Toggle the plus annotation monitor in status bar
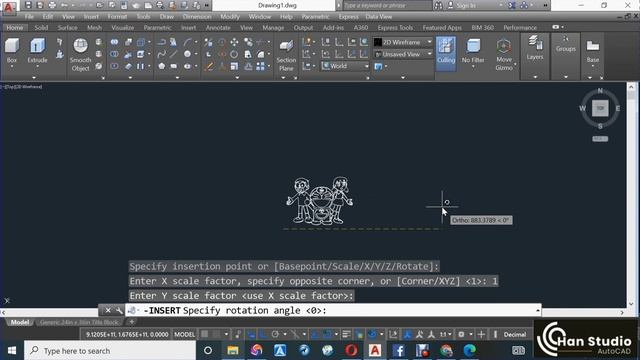The height and width of the screenshot is (360, 640). point(481,334)
